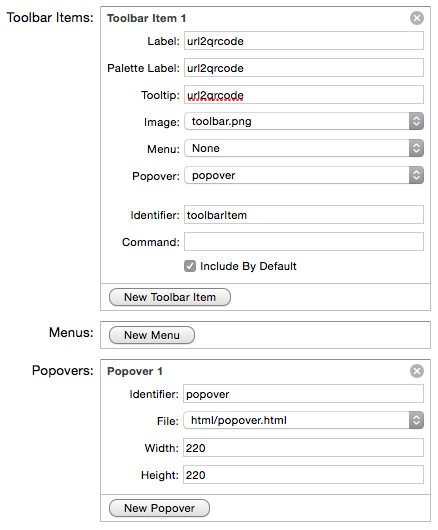Edit the popover Width field

click(x=303, y=448)
